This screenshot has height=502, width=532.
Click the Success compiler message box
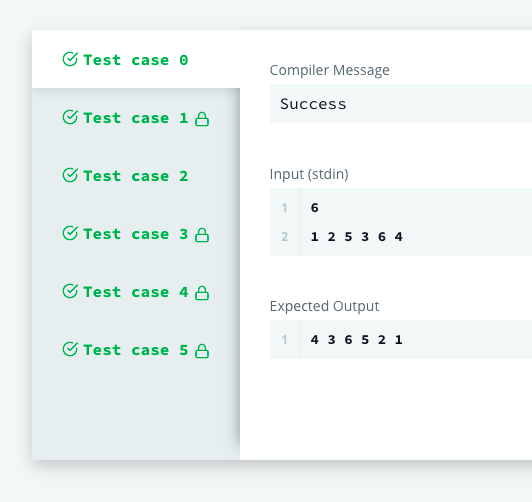(401, 104)
